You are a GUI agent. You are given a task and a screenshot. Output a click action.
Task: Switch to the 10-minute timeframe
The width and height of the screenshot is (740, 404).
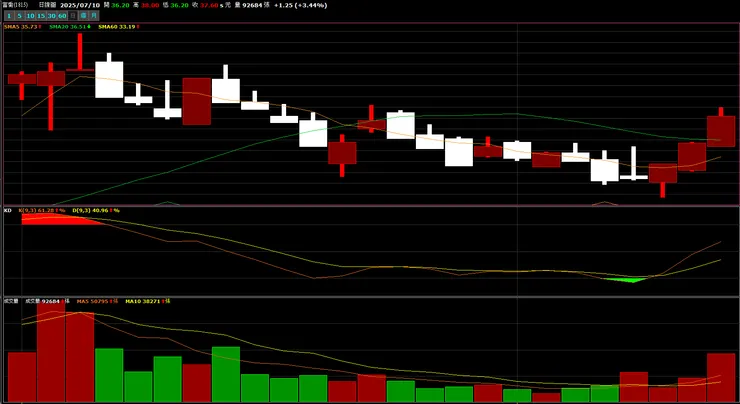point(30,16)
